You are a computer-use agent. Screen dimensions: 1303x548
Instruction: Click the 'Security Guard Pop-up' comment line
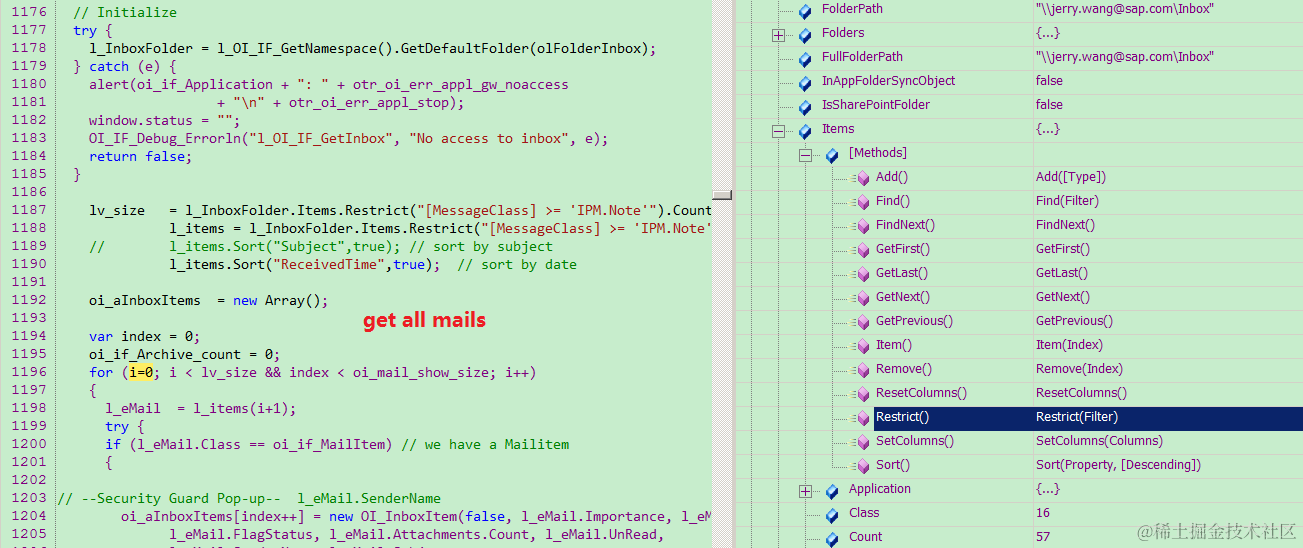(249, 498)
